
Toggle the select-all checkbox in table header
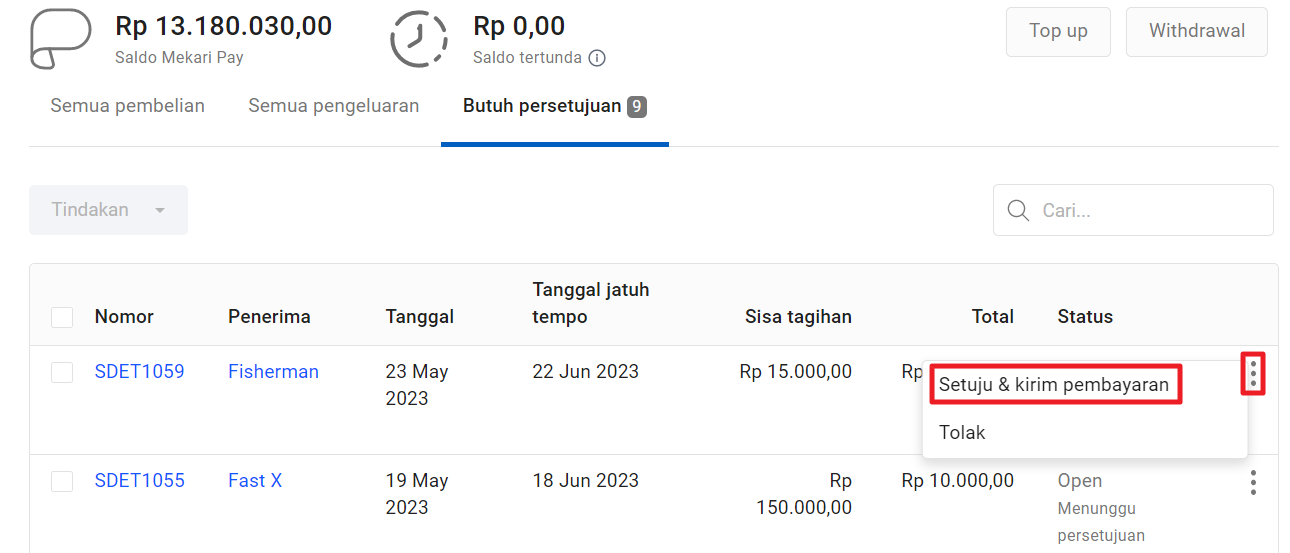click(62, 317)
